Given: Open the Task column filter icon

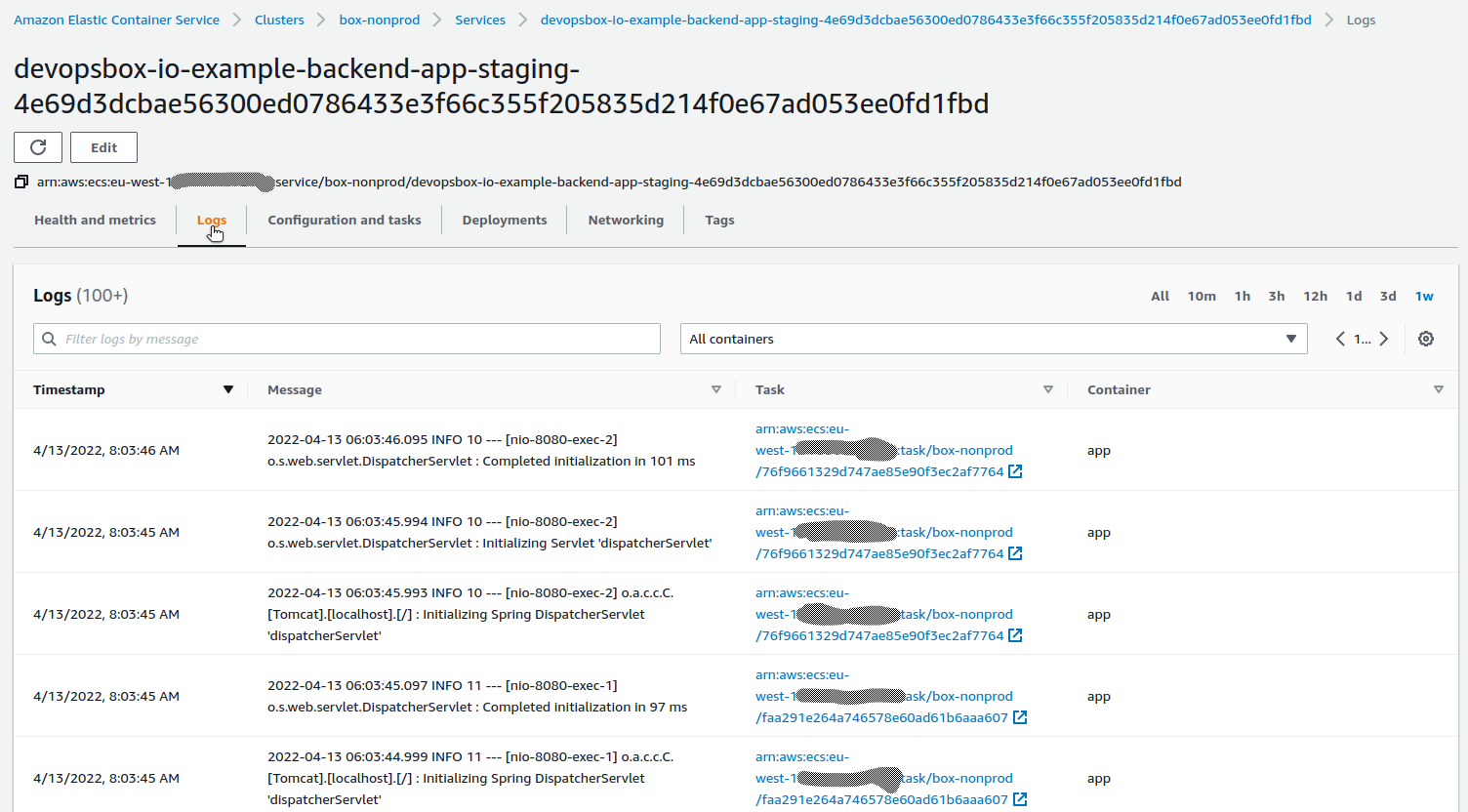Looking at the screenshot, I should pyautogui.click(x=1048, y=389).
